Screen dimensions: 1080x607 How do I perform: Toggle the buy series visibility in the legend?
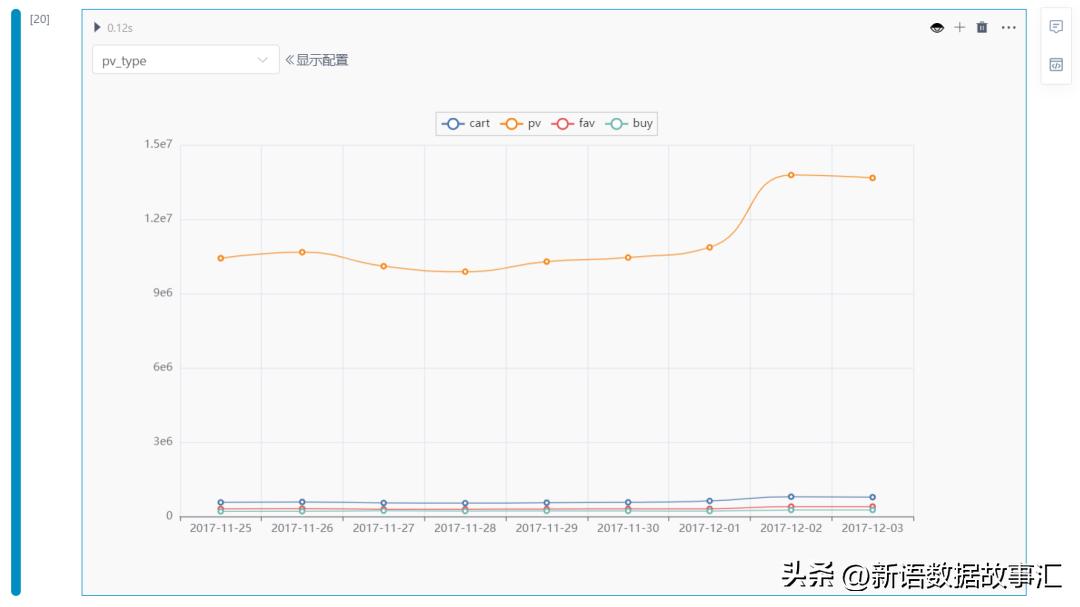[640, 124]
